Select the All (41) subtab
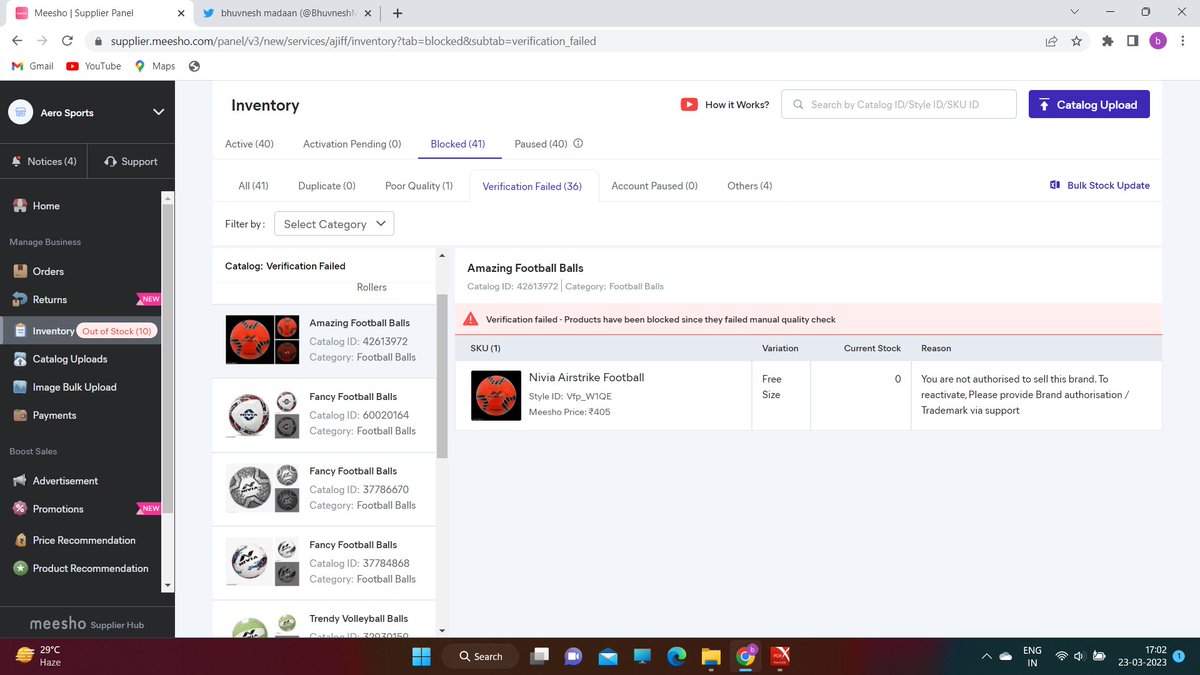Screen dimensions: 1200x675 coord(253,186)
